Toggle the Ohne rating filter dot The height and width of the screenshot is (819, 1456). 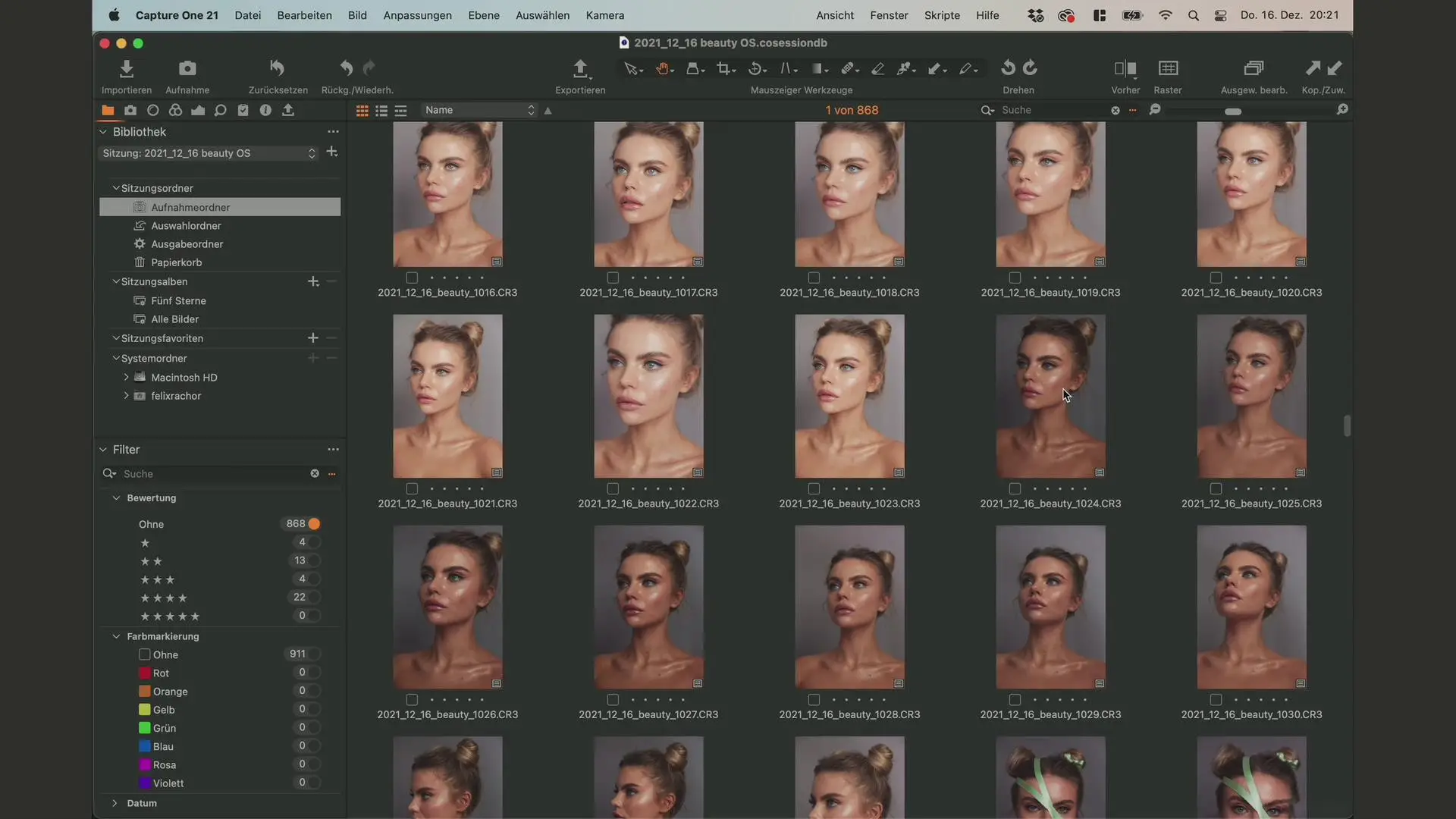click(x=314, y=524)
